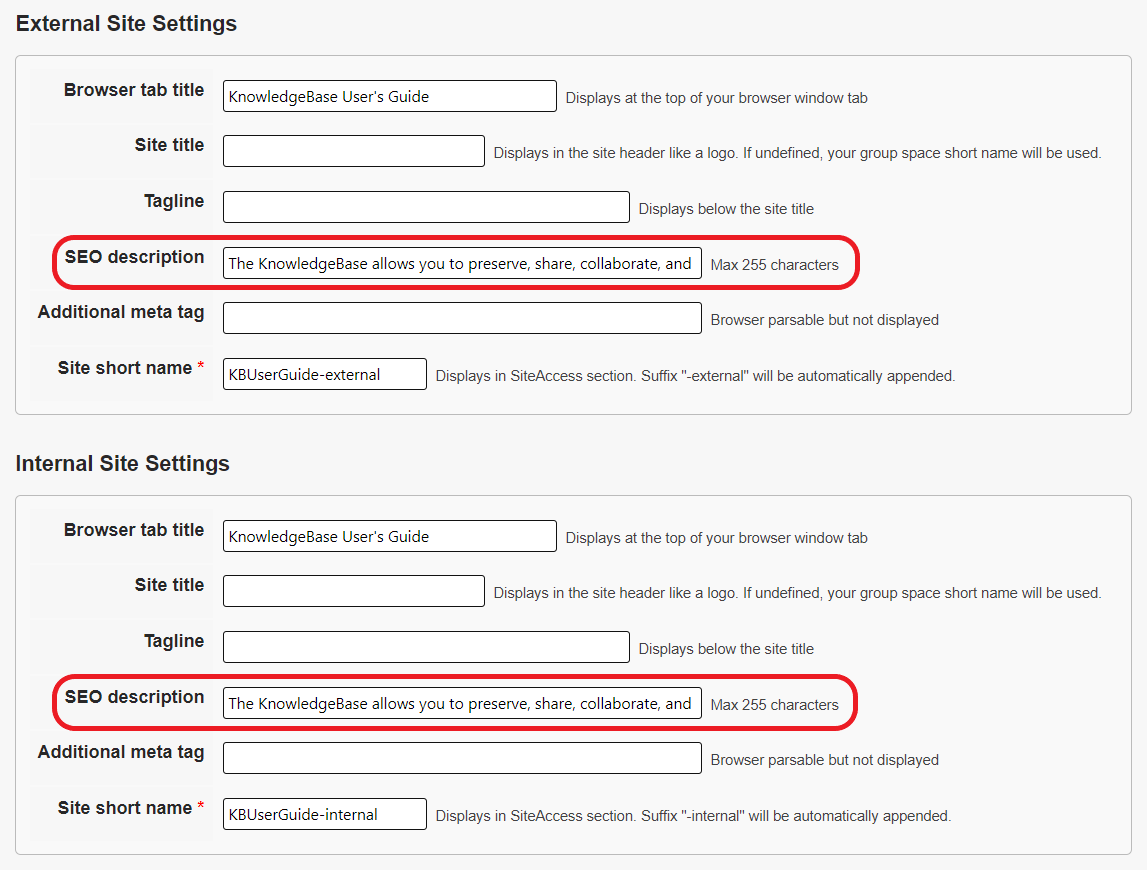
Task: Click External 'Displays in the site header' hint
Action: coord(797,153)
